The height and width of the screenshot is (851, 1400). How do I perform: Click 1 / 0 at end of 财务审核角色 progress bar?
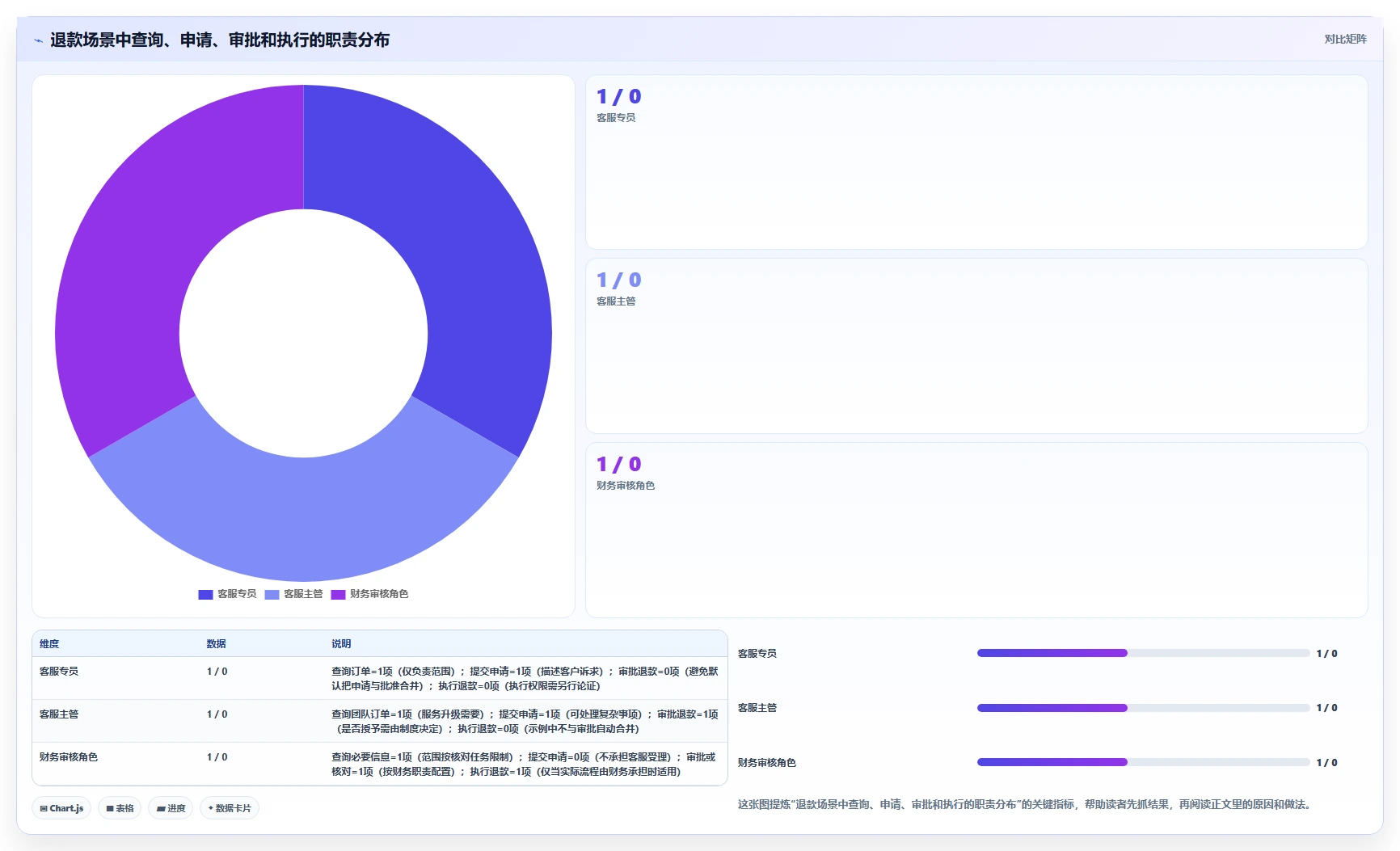pyautogui.click(x=1326, y=763)
